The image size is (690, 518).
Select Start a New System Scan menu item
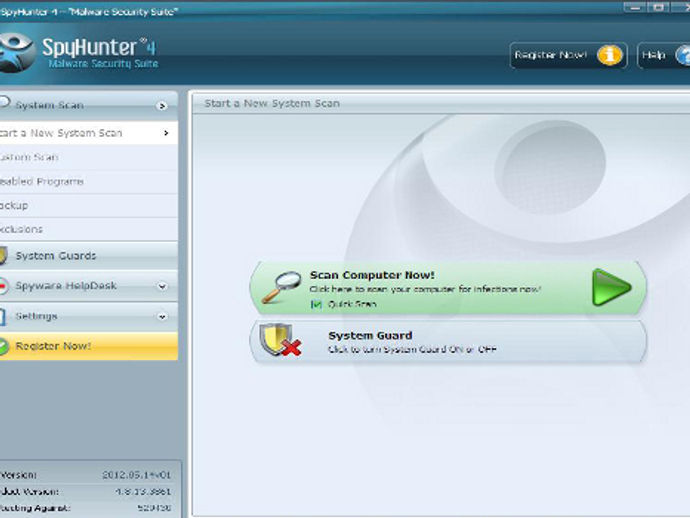click(89, 133)
